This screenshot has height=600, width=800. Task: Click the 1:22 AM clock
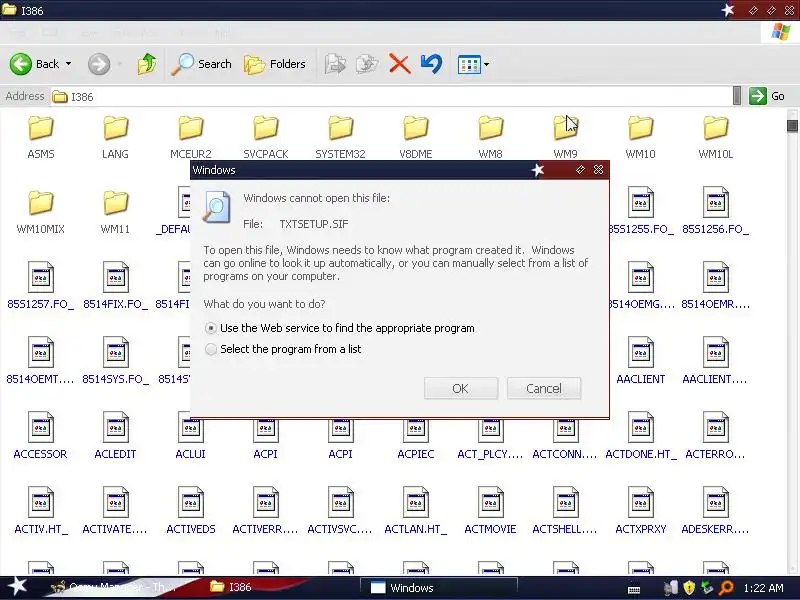coord(763,588)
